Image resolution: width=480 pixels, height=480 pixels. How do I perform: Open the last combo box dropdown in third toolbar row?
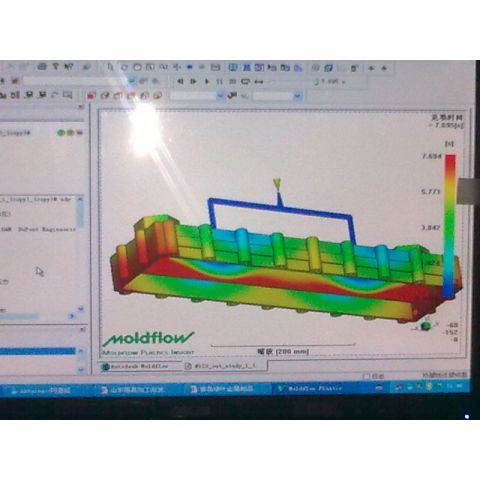point(297,96)
